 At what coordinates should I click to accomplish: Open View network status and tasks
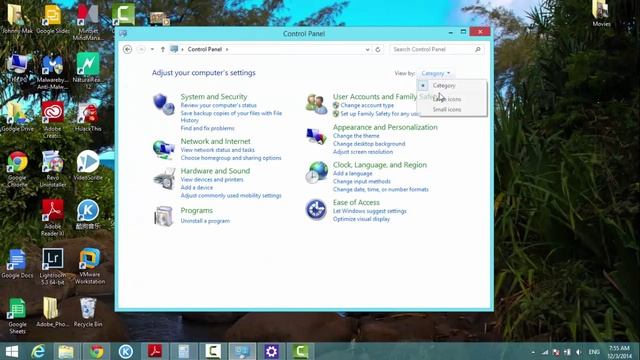click(218, 150)
